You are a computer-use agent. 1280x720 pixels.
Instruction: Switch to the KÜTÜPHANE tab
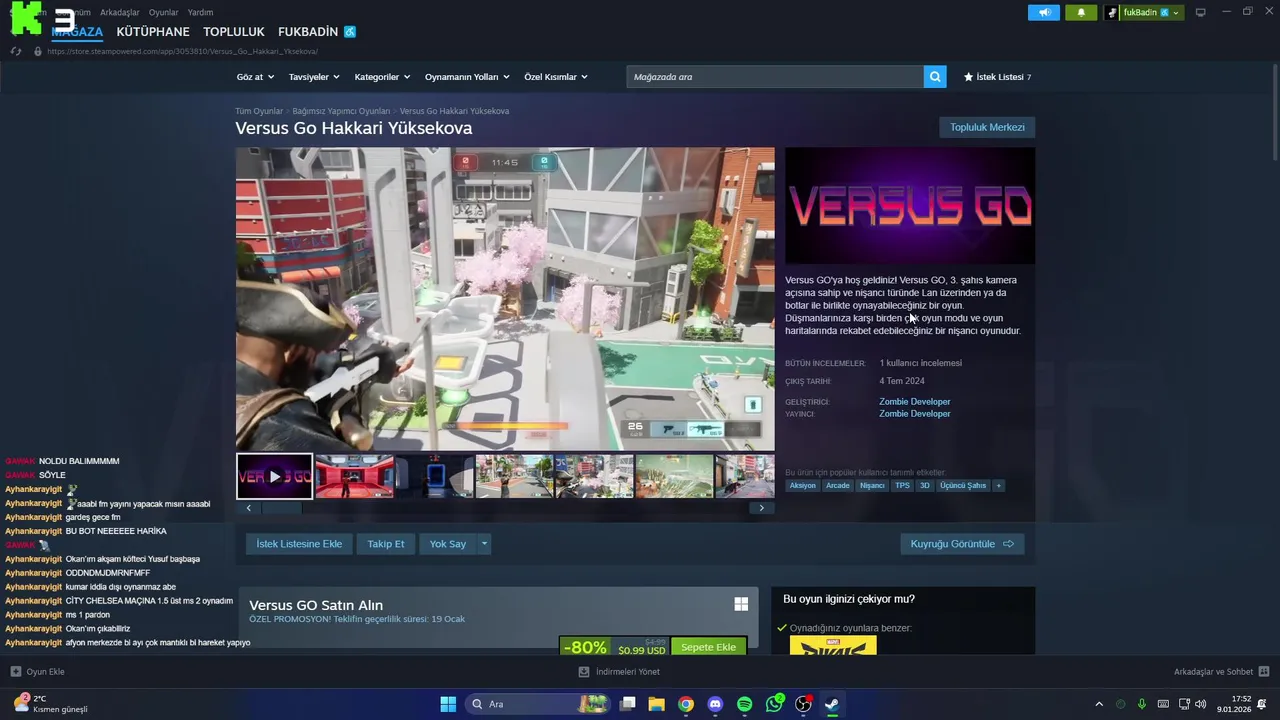coord(153,32)
